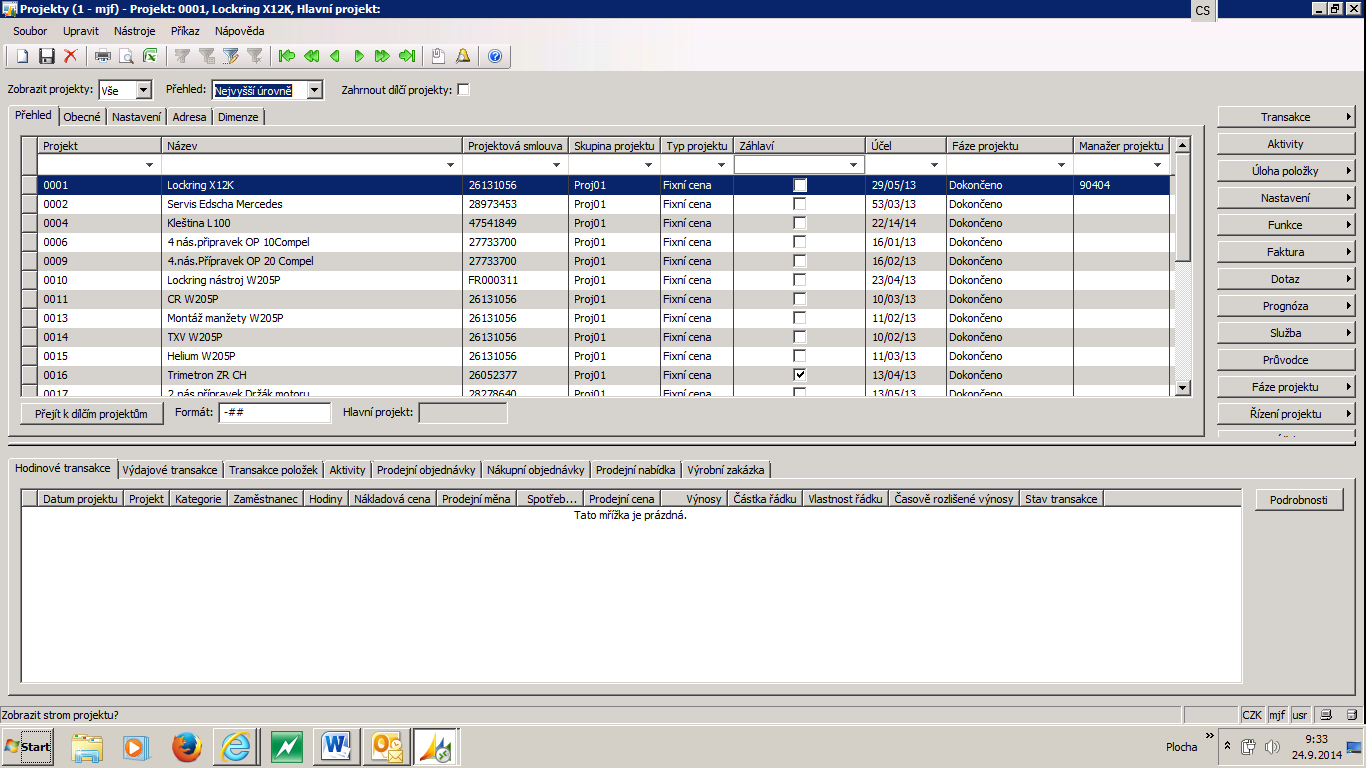Image resolution: width=1366 pixels, height=768 pixels.
Task: Click the Podrobnosti button
Action: (x=1299, y=500)
